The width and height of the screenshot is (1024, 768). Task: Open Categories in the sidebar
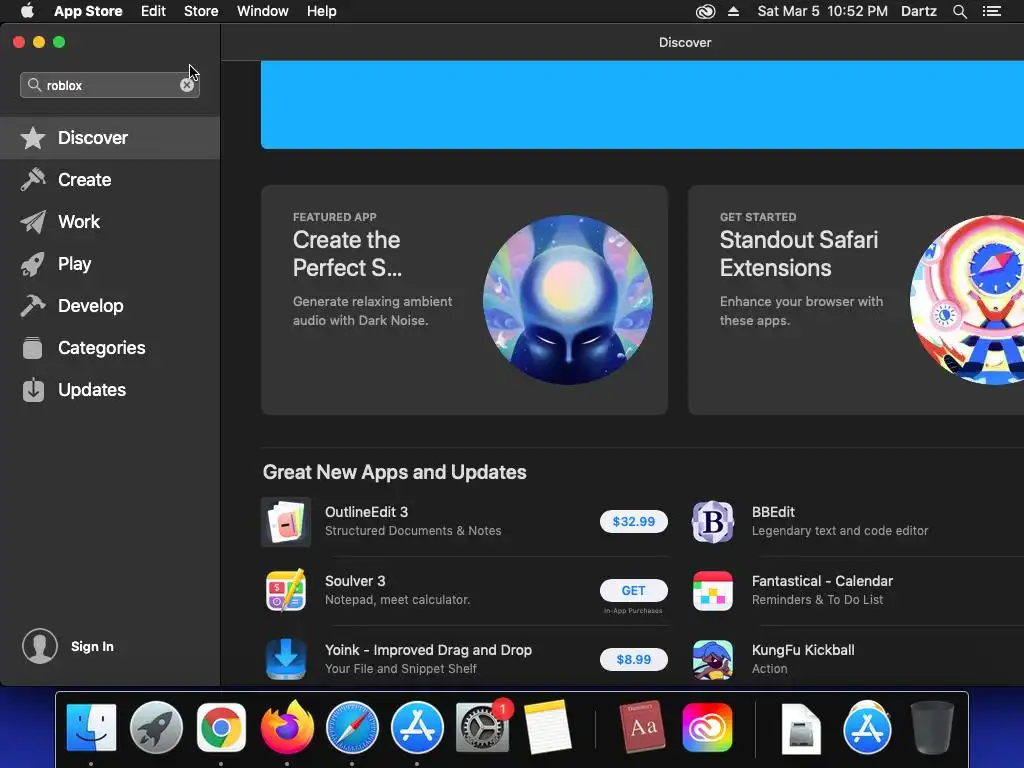[x=110, y=347]
